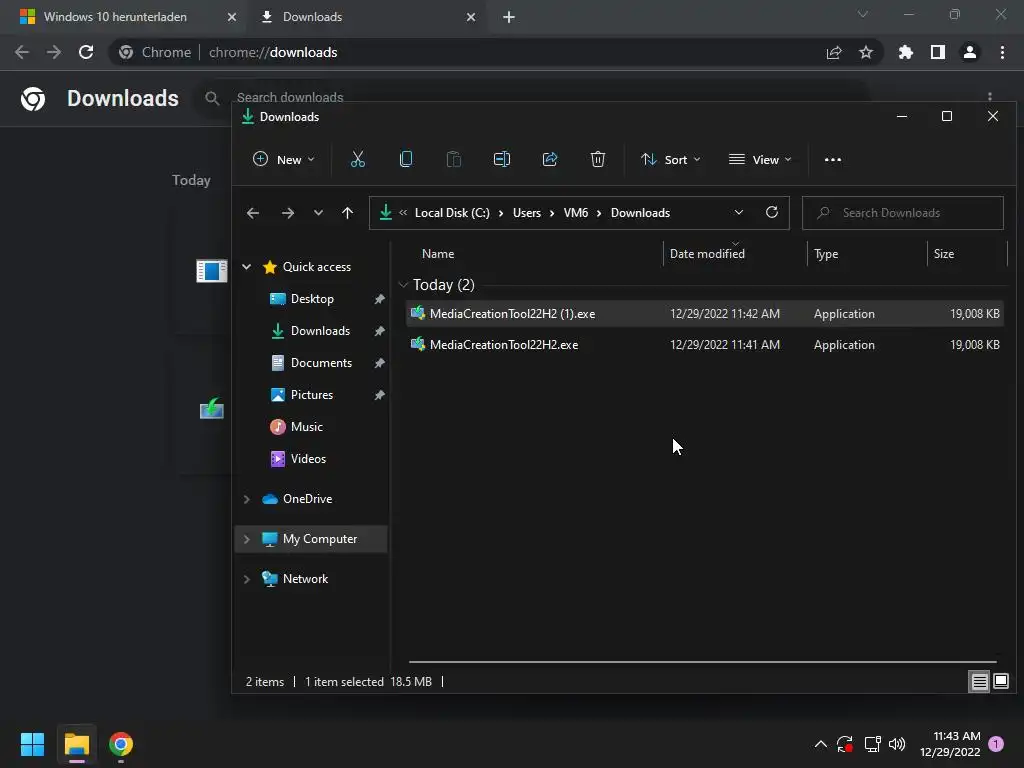1024x768 pixels.
Task: Open Chrome profile avatar icon
Action: [x=970, y=52]
